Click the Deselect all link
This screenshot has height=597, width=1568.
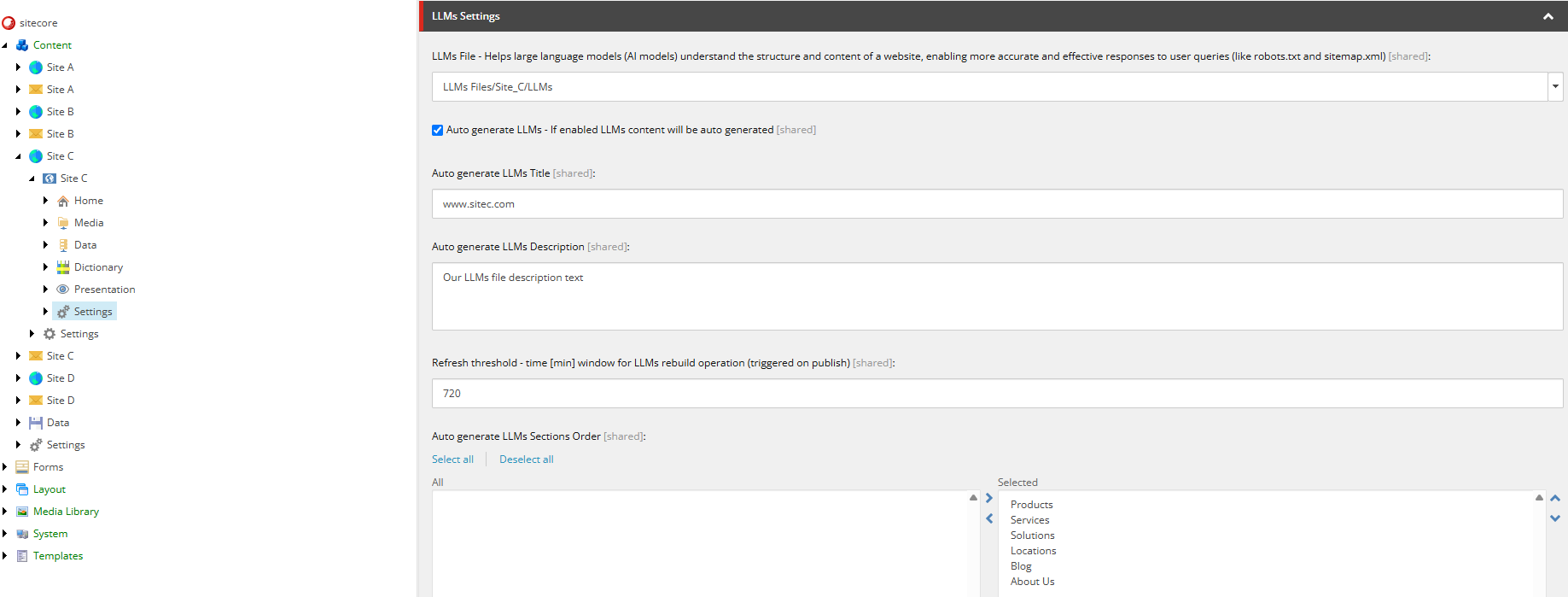[527, 459]
